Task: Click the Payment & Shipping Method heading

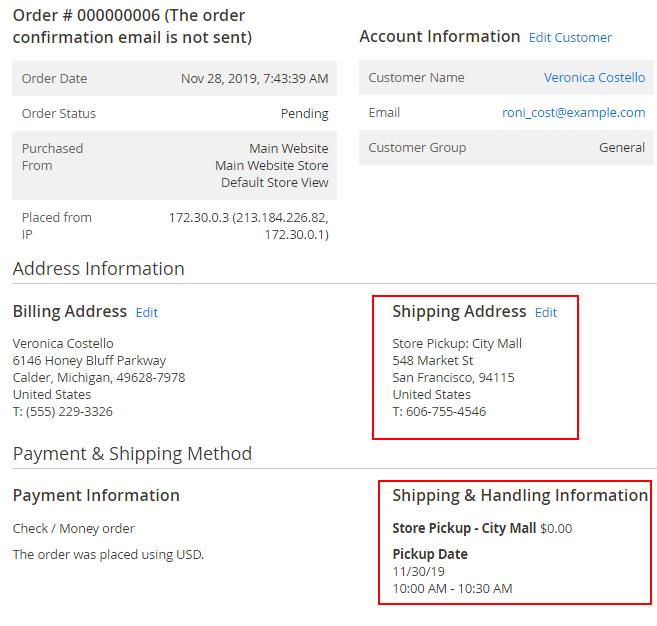Action: [132, 454]
